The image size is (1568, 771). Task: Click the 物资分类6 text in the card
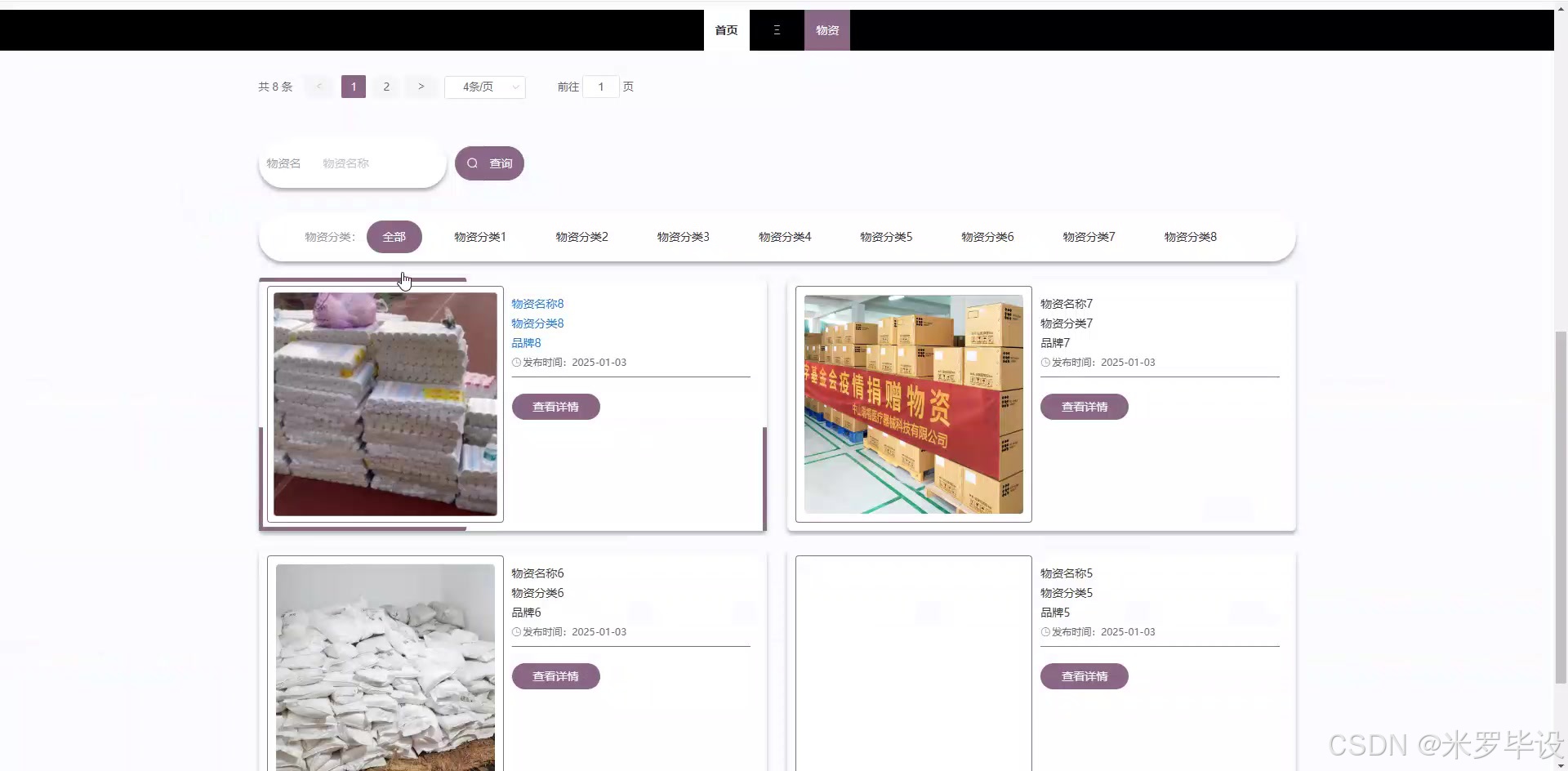click(537, 593)
